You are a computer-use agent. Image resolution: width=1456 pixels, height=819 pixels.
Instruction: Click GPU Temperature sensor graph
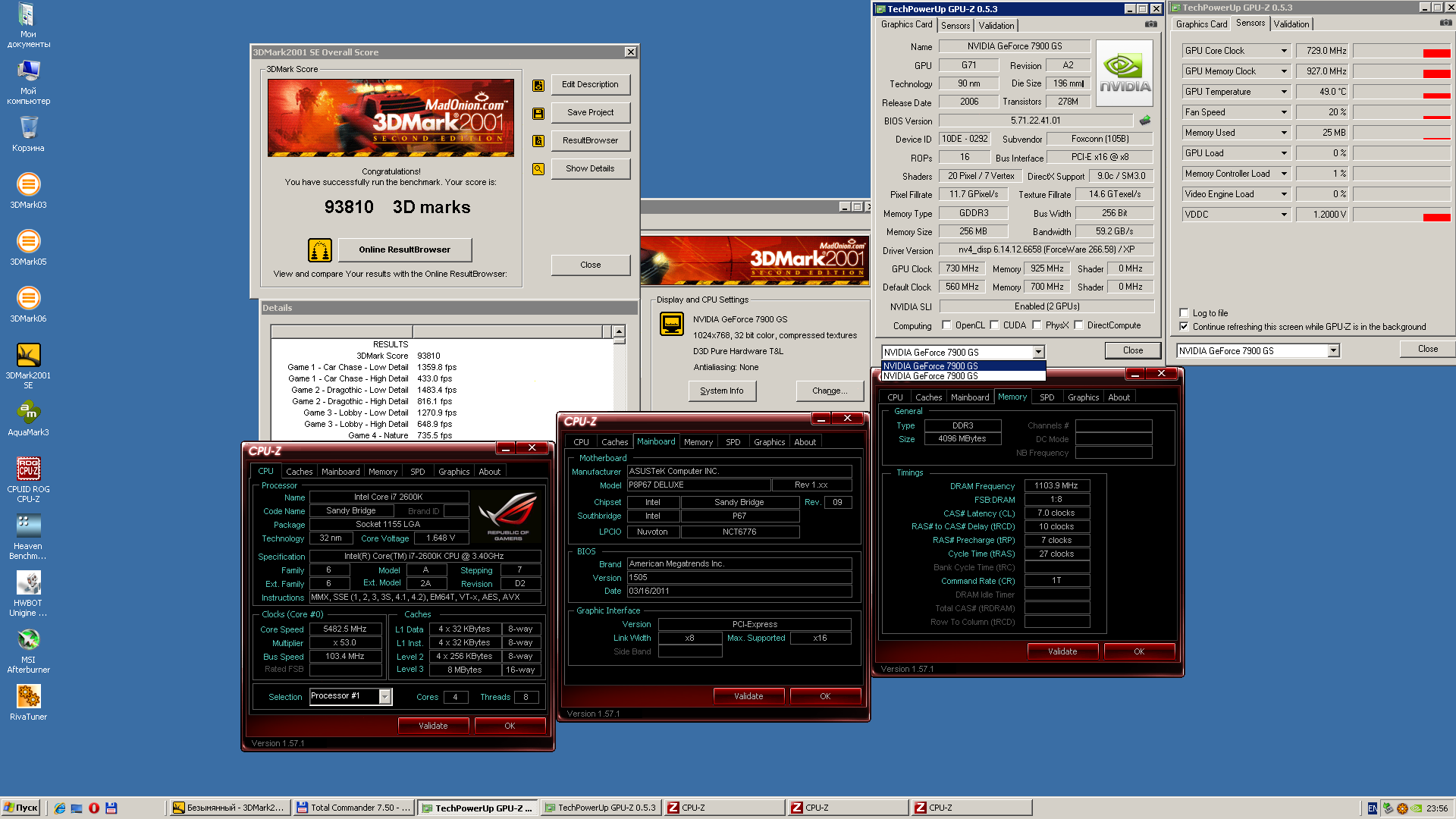[1402, 92]
